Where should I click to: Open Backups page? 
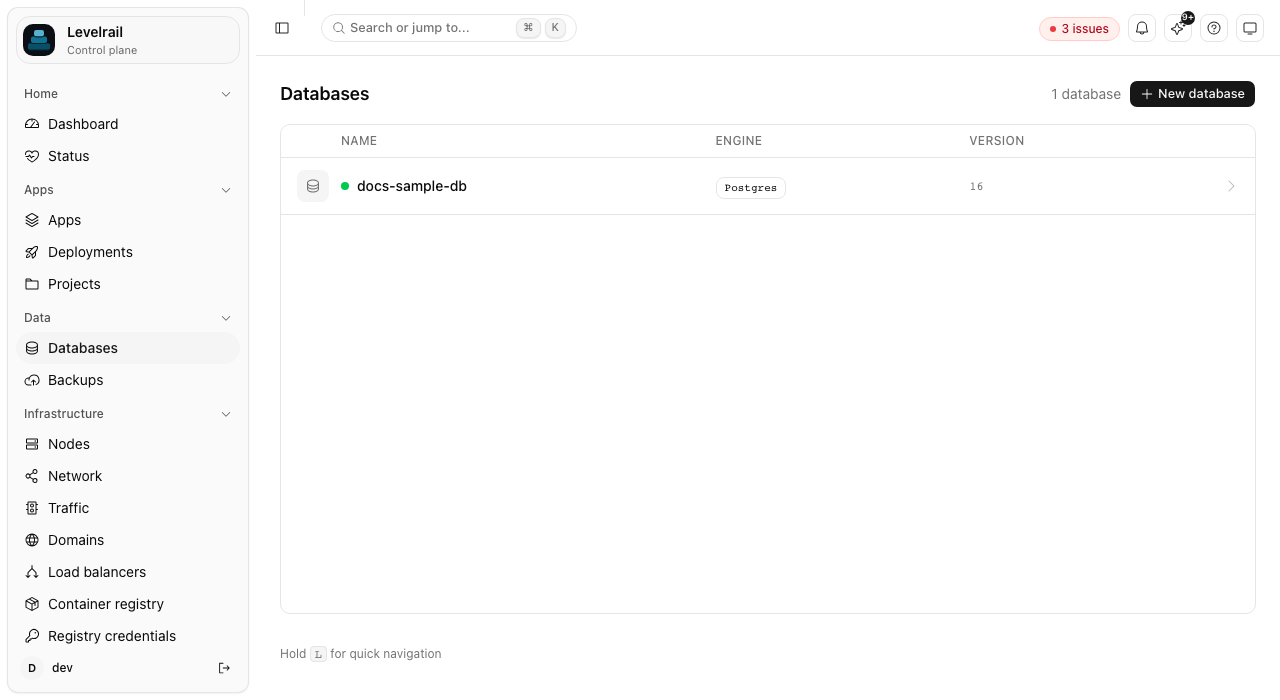128,380
